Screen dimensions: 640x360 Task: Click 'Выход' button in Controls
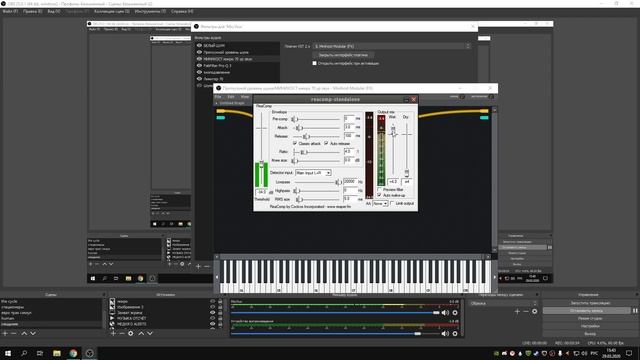click(x=590, y=333)
